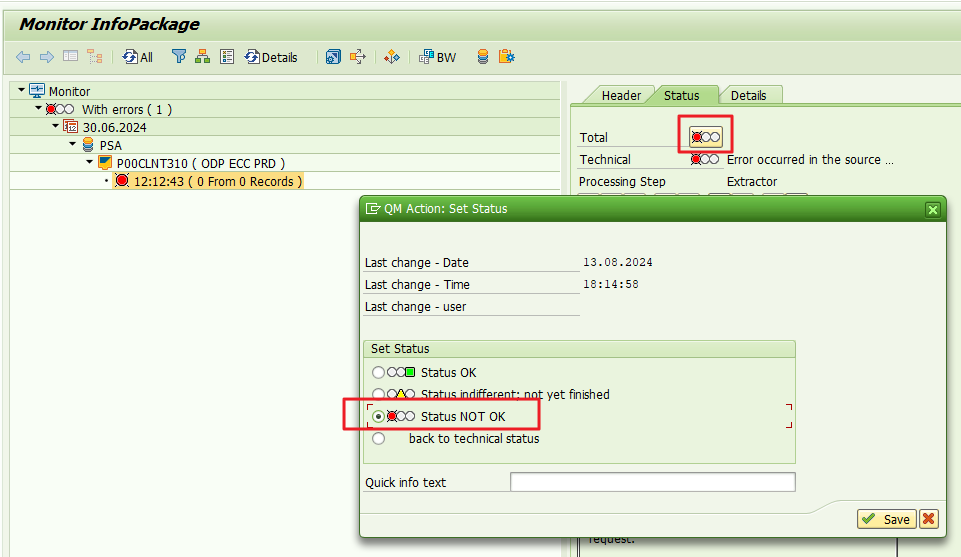Click the Monitor screen icon in tree

[x=37, y=91]
